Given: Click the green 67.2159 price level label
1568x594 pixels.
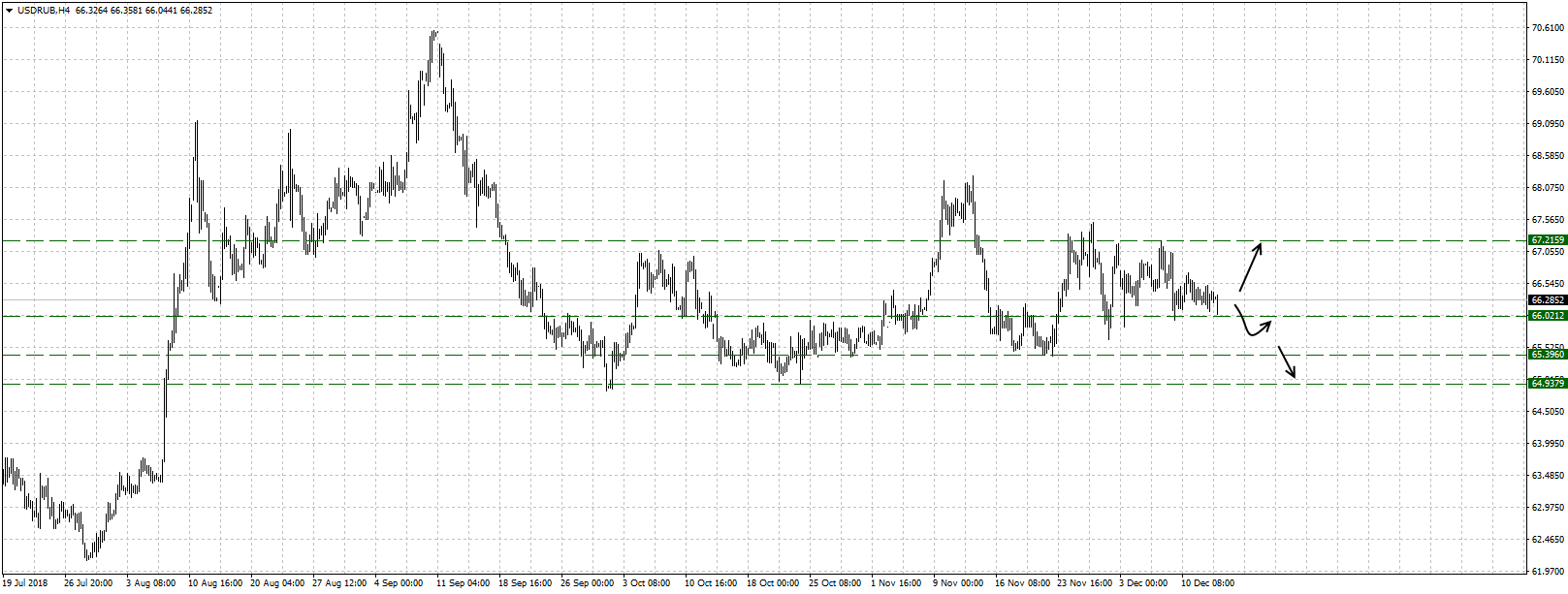Looking at the screenshot, I should tap(1547, 239).
